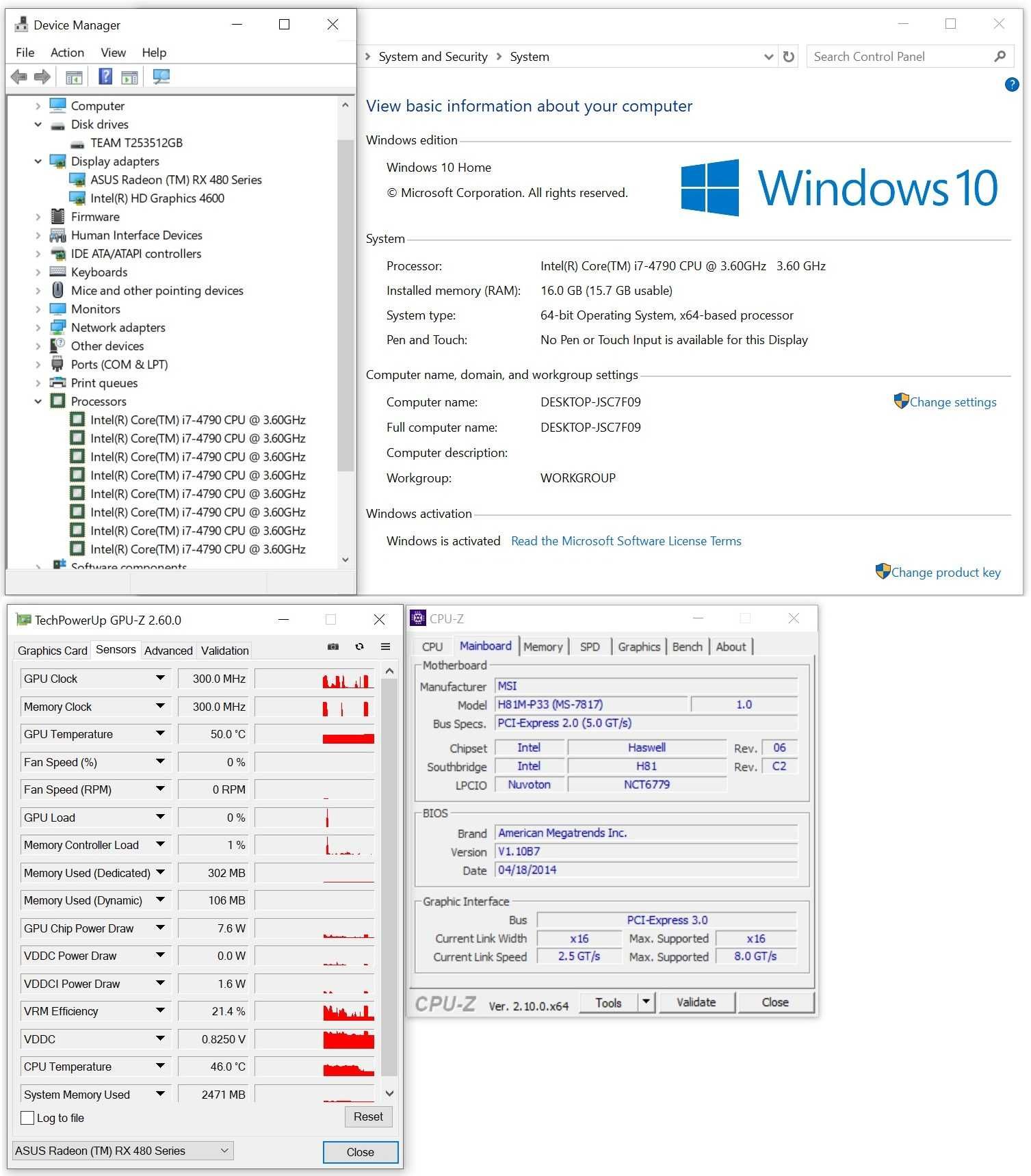Switch to CPU-Z Memory tab

click(543, 646)
